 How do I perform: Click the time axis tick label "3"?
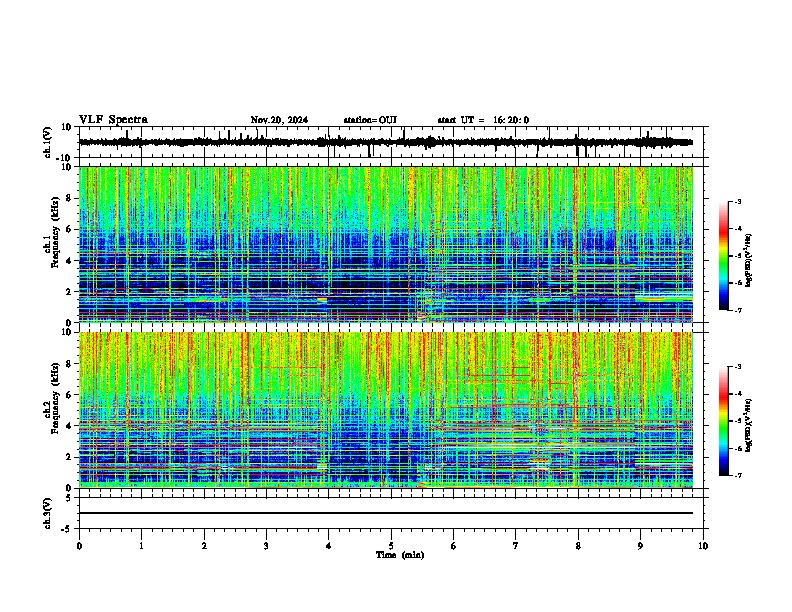click(266, 546)
